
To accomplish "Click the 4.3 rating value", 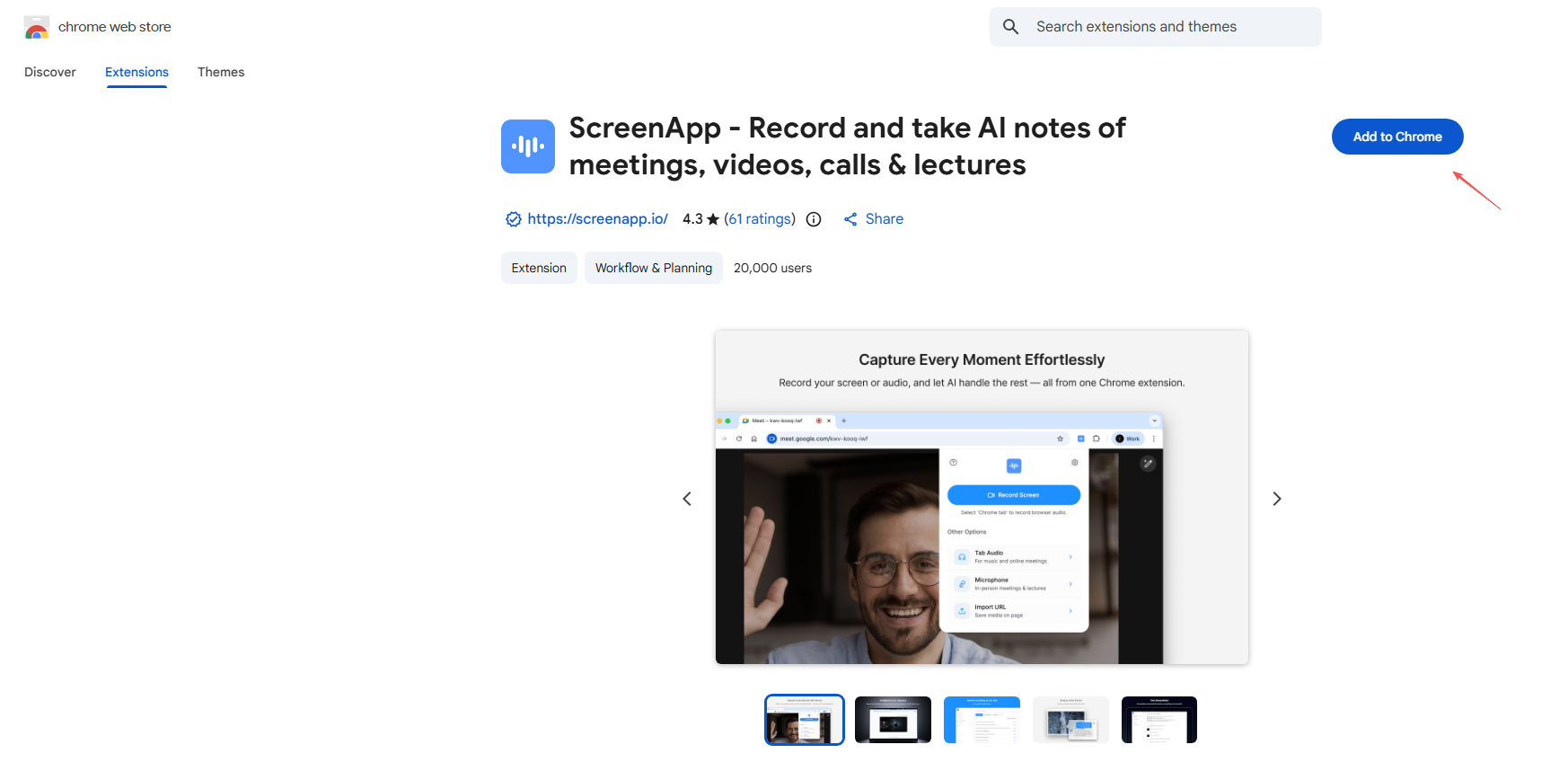I will click(692, 219).
